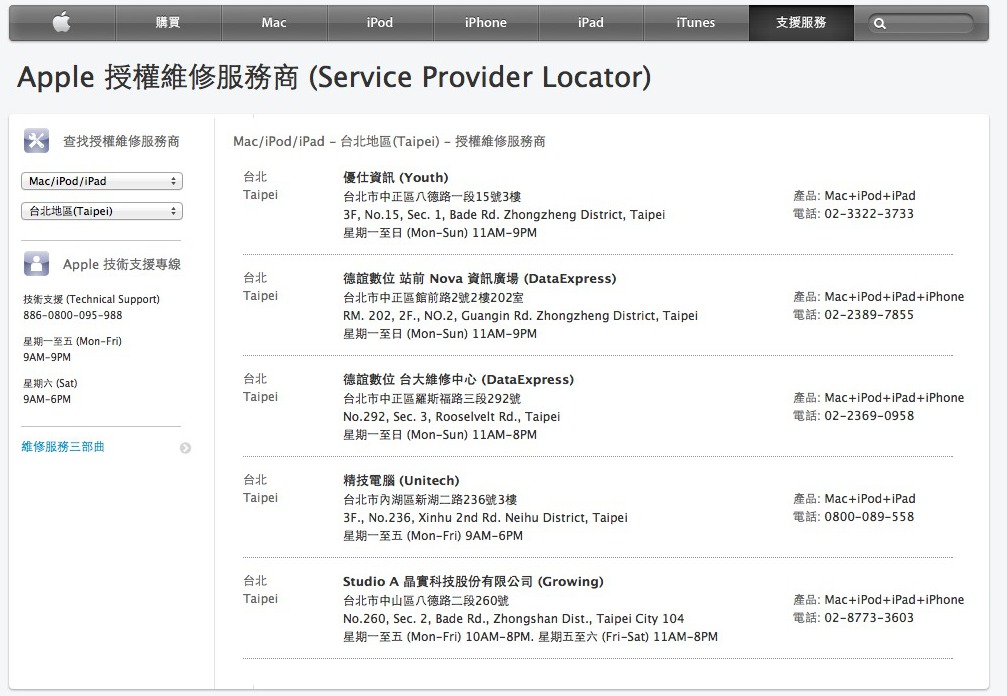The image size is (1007, 696).
Task: Click address 3F, No.15, Sec. 1, Bade Rd.
Action: point(504,214)
